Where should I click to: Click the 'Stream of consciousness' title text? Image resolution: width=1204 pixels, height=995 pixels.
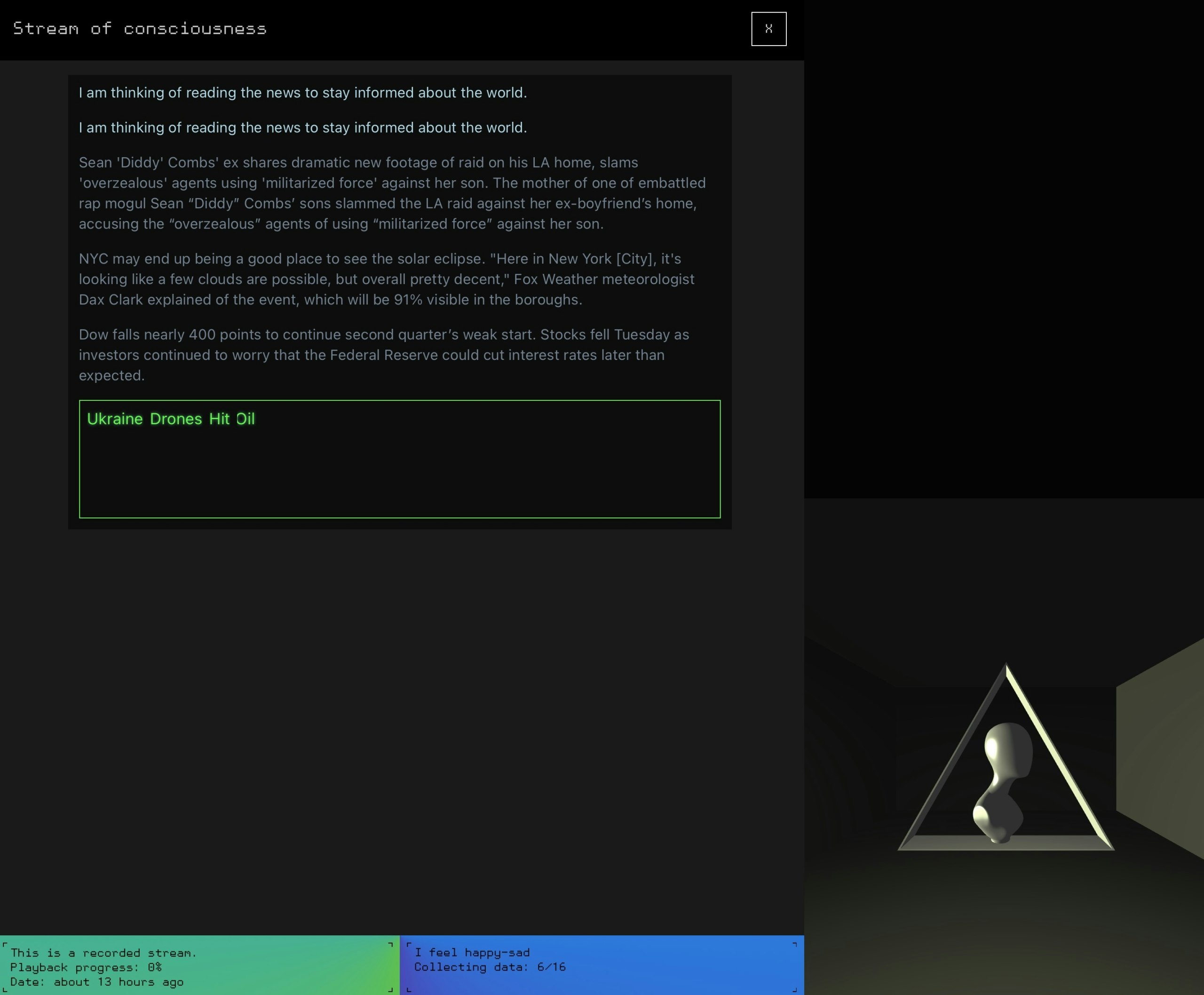139,29
